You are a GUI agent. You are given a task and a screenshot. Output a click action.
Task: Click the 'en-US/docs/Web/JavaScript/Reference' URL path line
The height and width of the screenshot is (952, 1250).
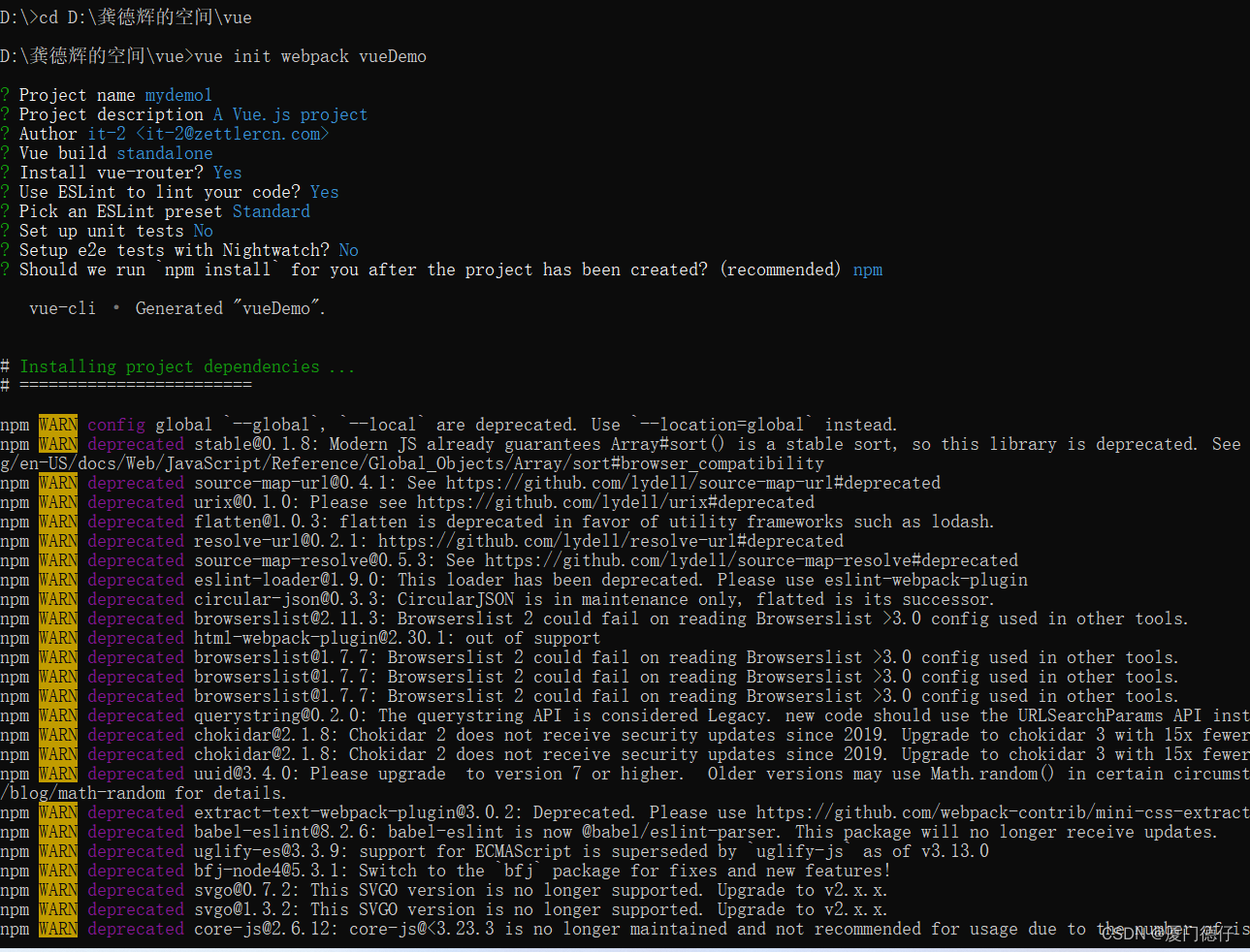[x=412, y=463]
